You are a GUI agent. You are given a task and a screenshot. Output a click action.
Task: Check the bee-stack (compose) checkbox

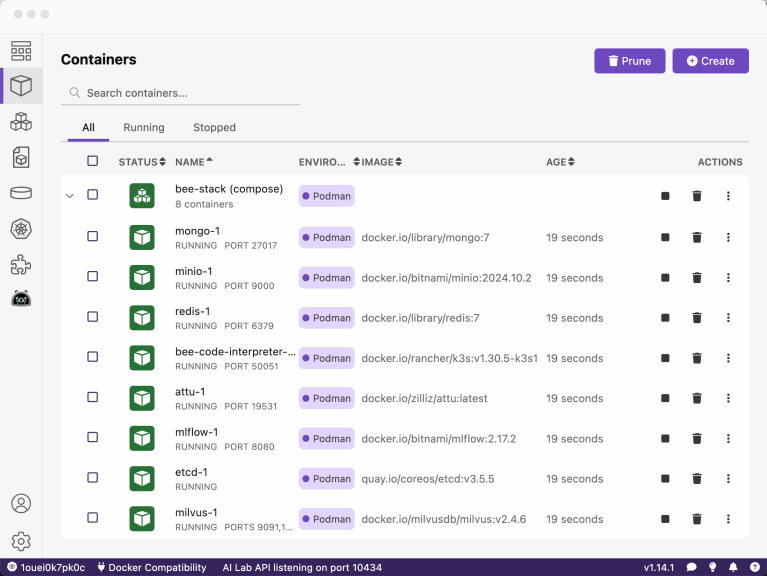92,195
